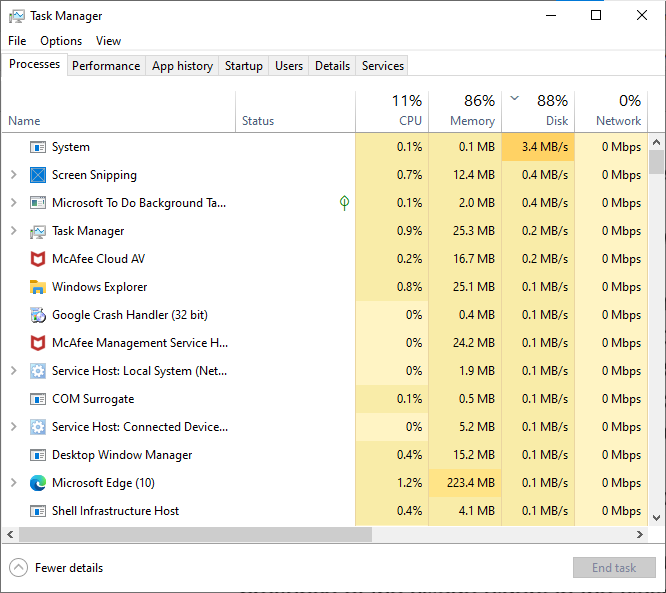Click the horizontal scrollbar right arrow
This screenshot has width=666, height=593.
coord(640,535)
